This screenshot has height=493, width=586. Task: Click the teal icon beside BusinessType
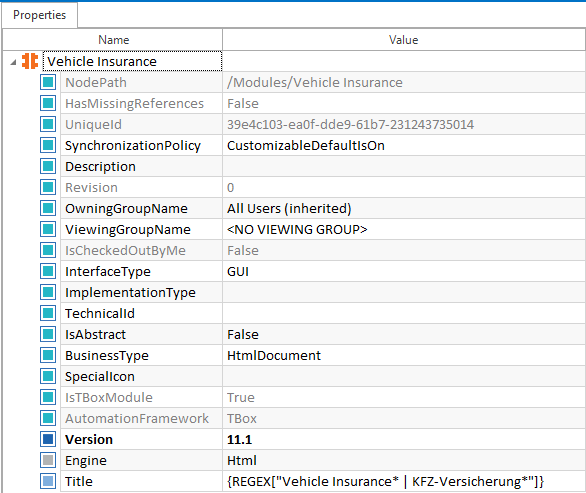coord(48,355)
